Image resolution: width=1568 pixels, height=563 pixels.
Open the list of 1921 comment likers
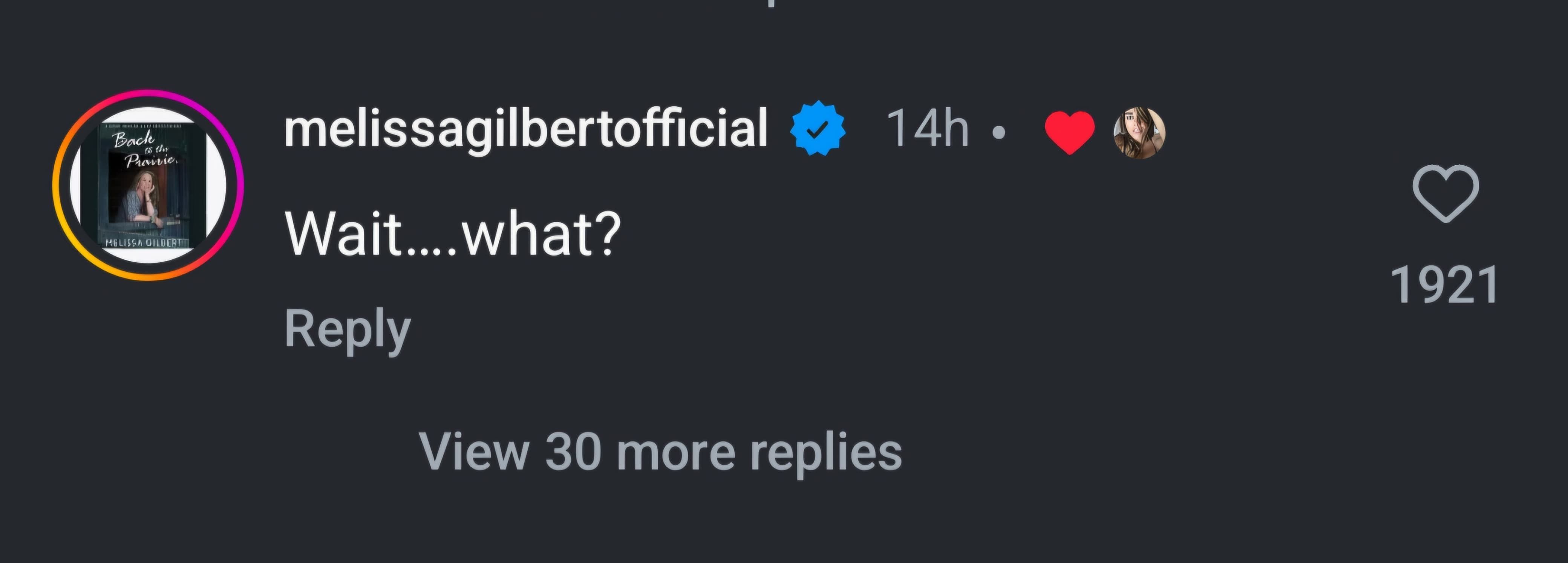point(1444,285)
